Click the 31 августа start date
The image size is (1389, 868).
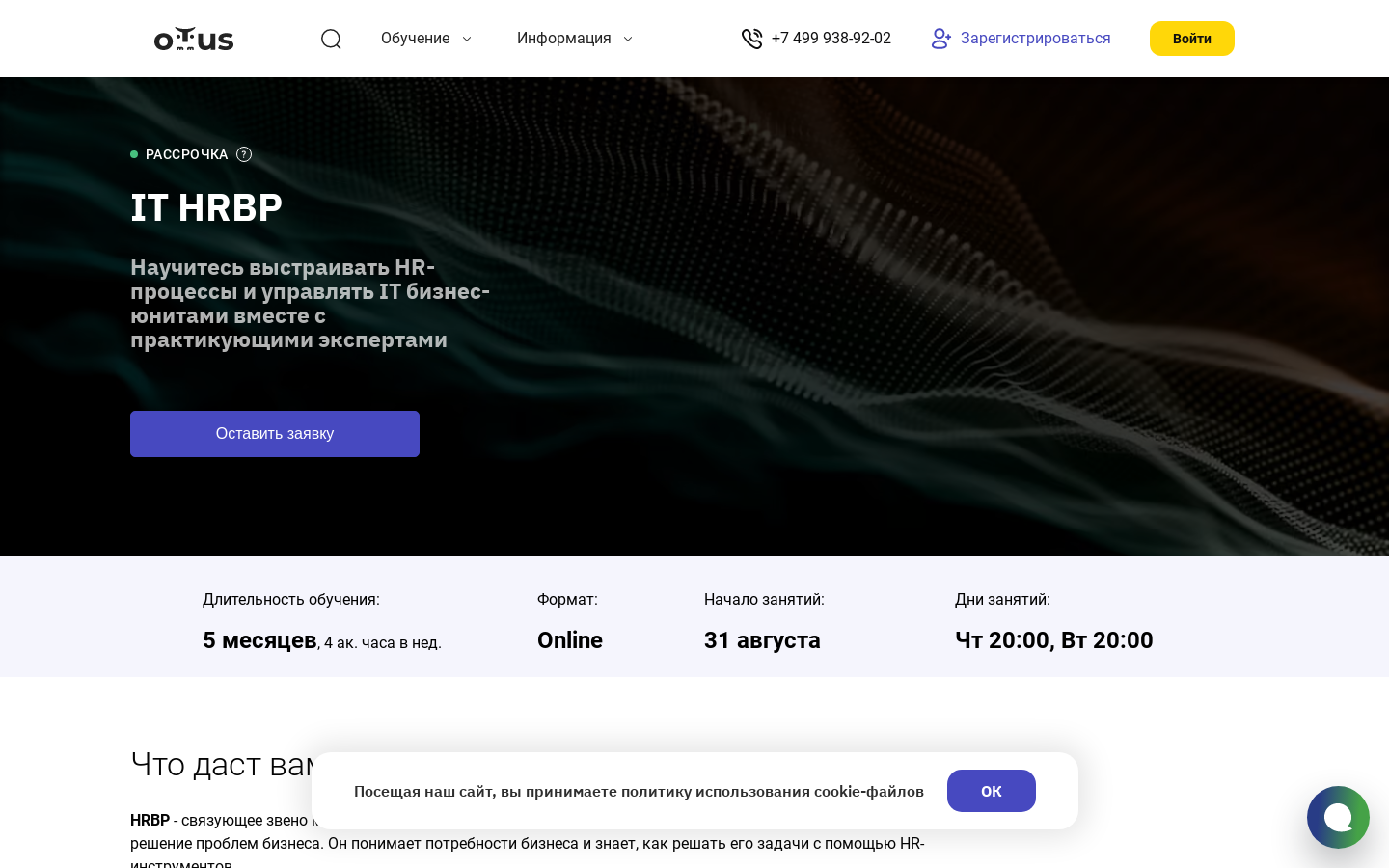762,640
